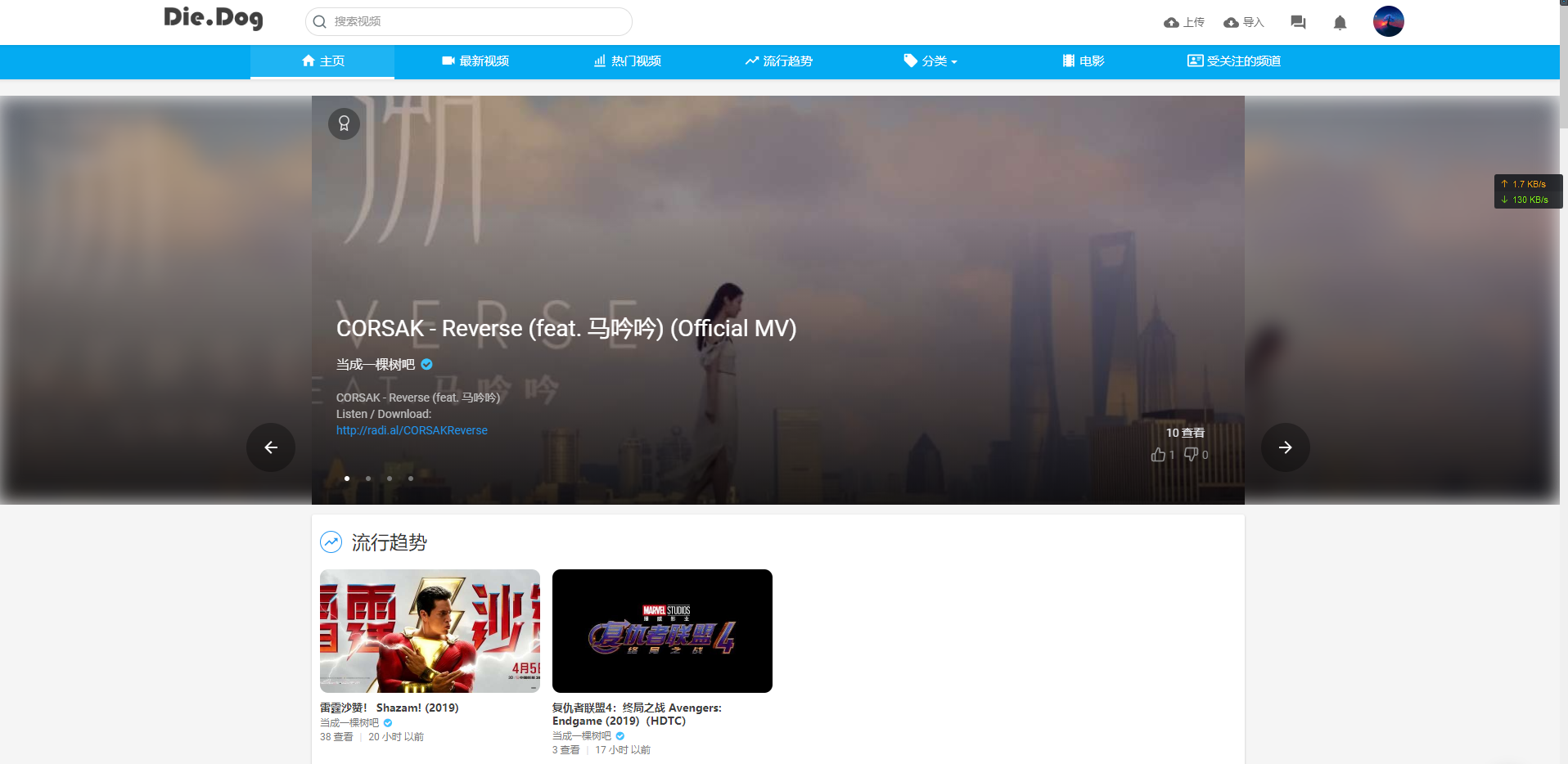Click the import cloud icon
This screenshot has height=764, width=1568.
(x=1231, y=23)
